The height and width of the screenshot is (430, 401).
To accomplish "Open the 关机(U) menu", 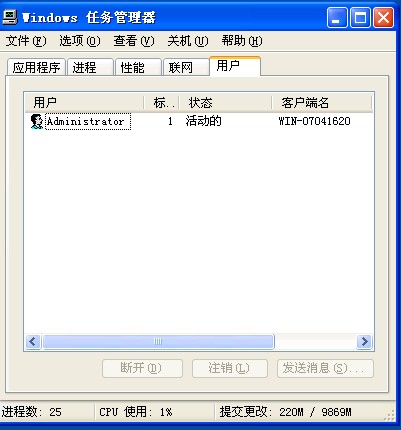I will tap(188, 41).
